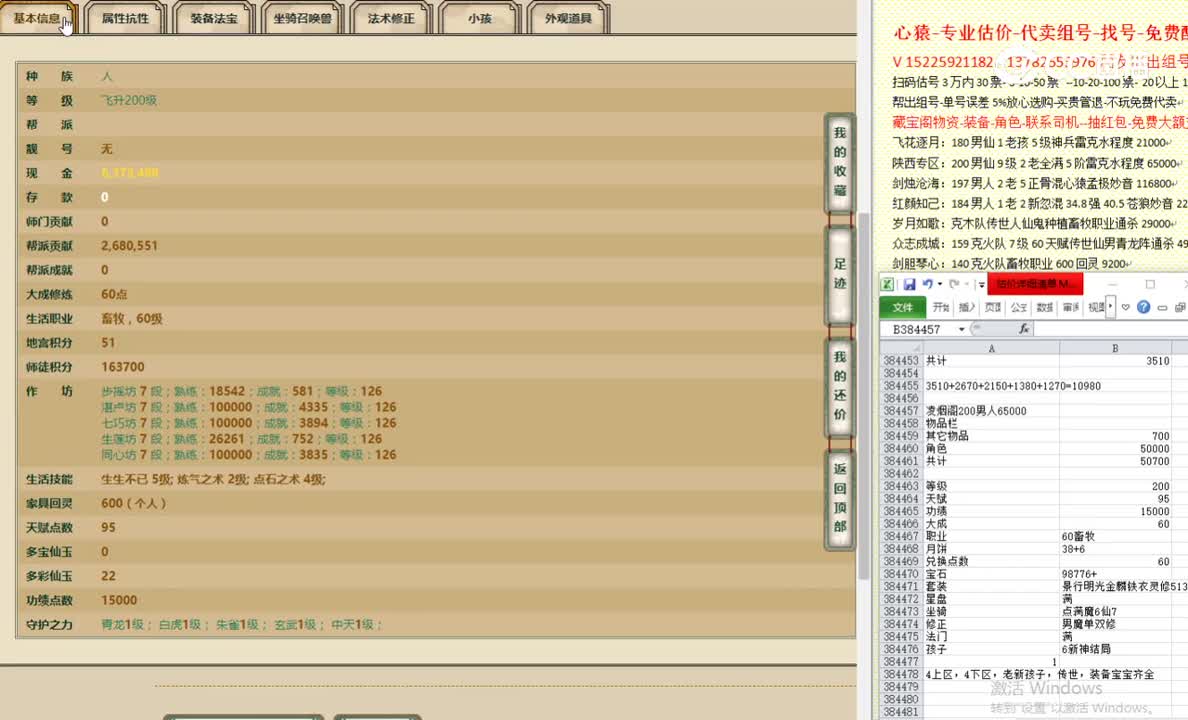Click the 足迹 side button
The image size is (1188, 720).
coord(839,274)
